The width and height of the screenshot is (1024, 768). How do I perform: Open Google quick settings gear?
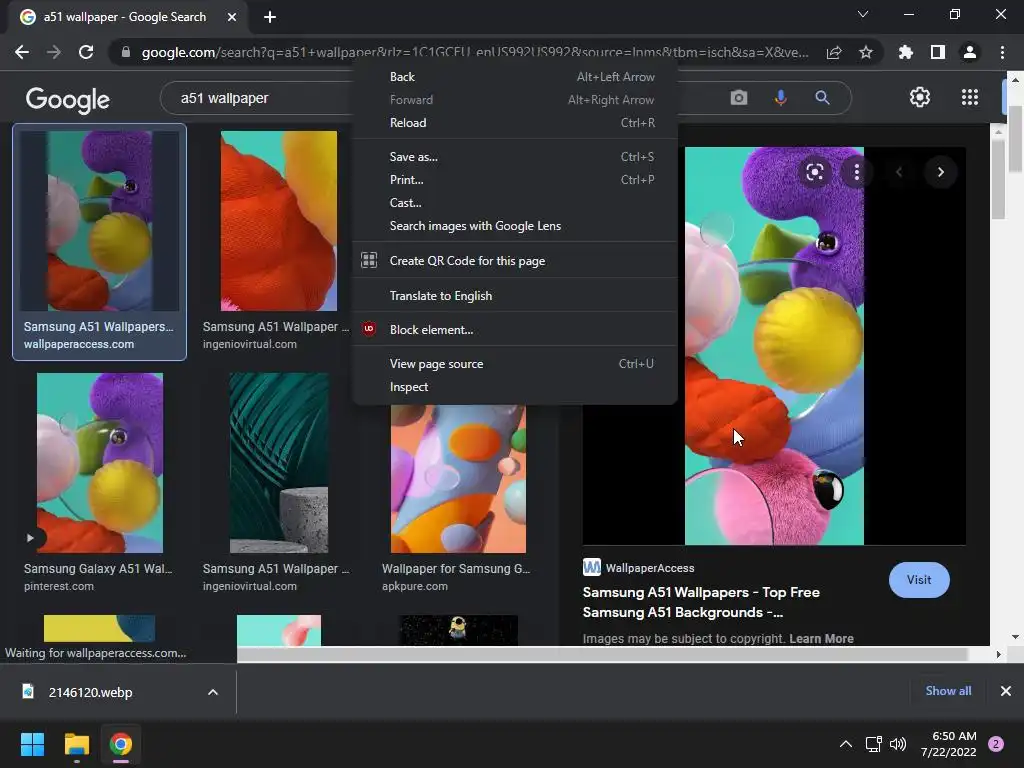tap(920, 97)
